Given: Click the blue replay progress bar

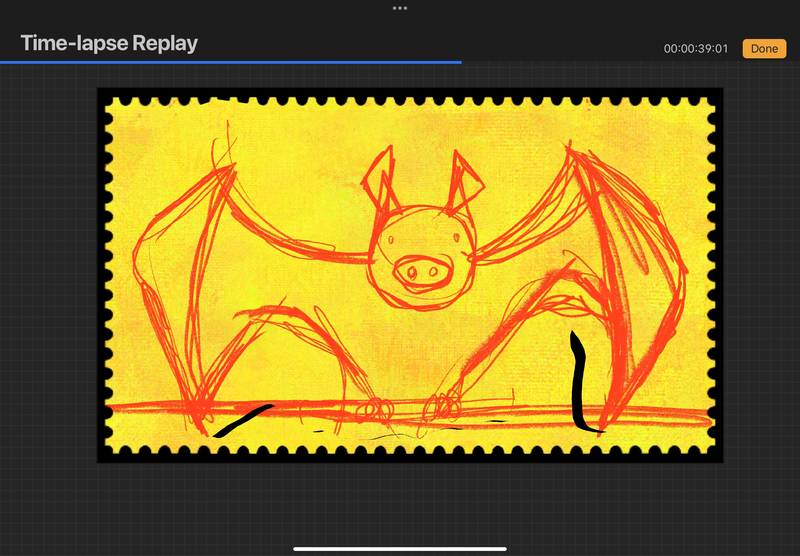Looking at the screenshot, I should pyautogui.click(x=230, y=62).
